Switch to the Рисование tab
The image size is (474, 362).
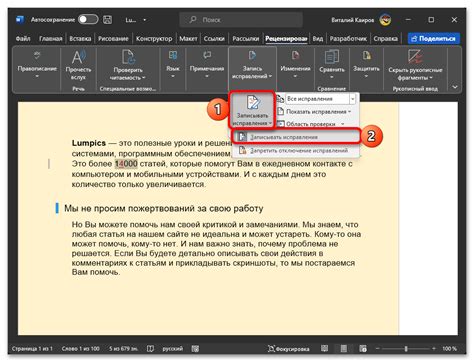coord(113,39)
